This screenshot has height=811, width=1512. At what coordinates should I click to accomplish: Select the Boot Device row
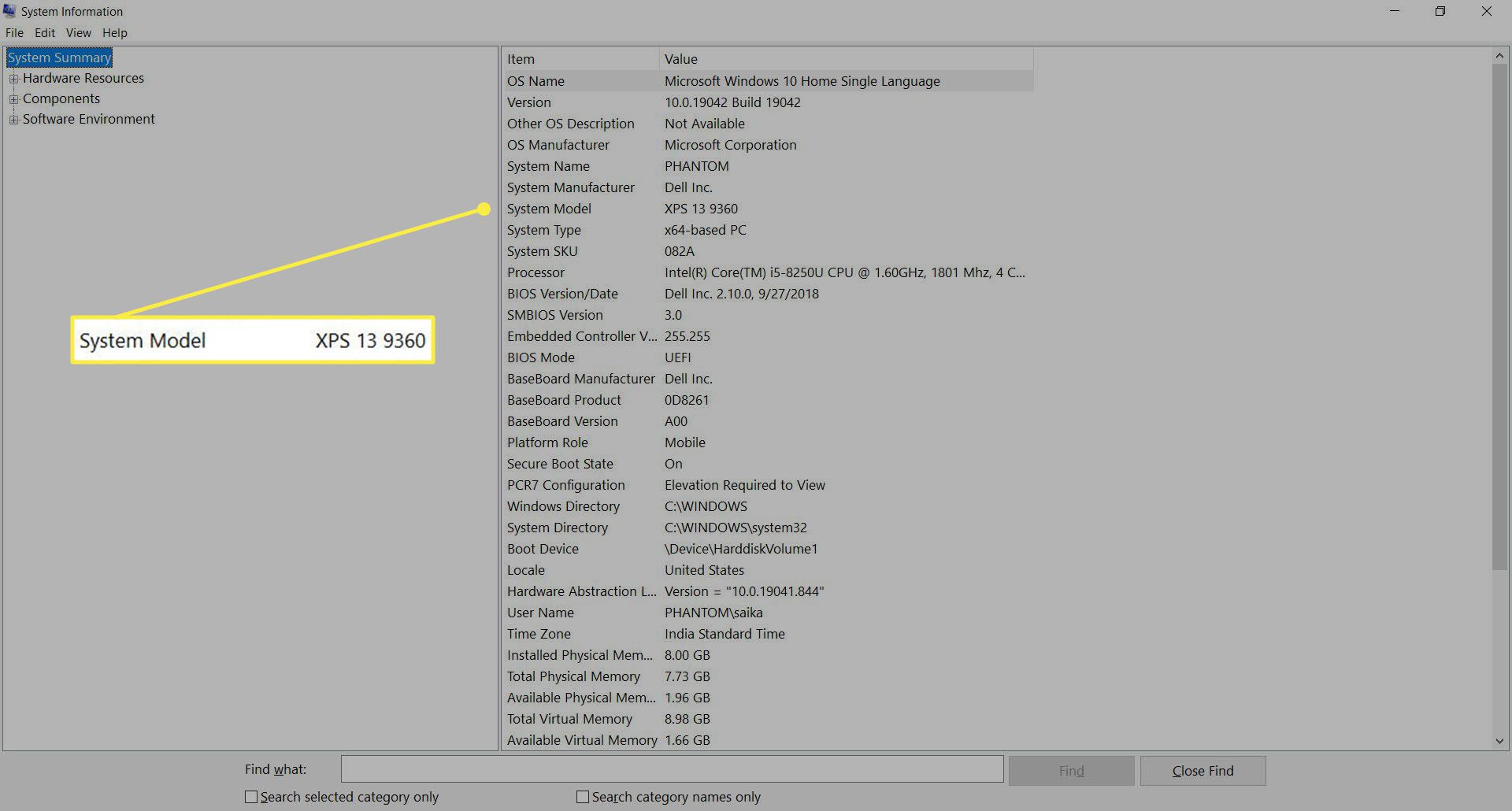pos(768,549)
